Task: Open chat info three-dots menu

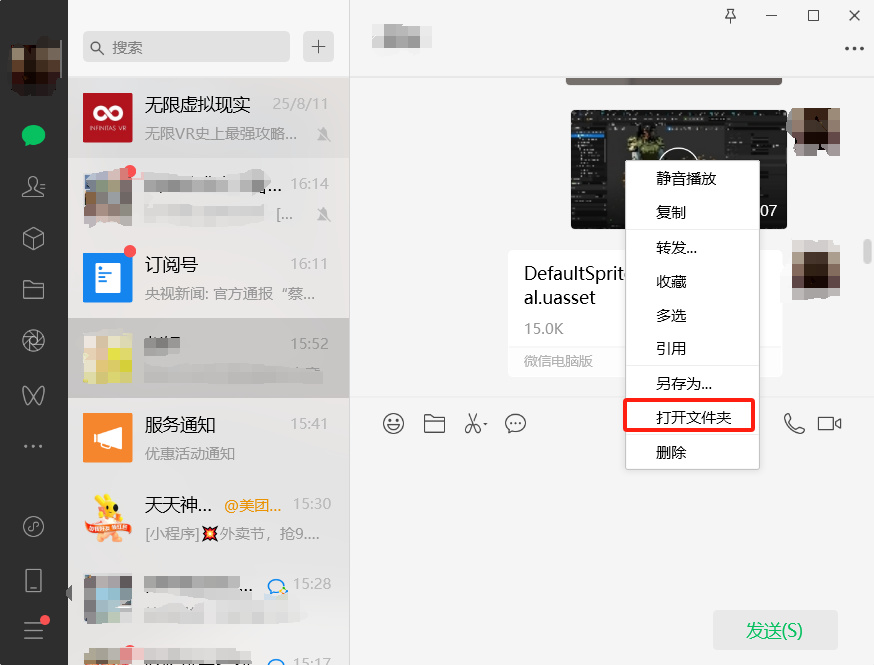Action: 854,48
